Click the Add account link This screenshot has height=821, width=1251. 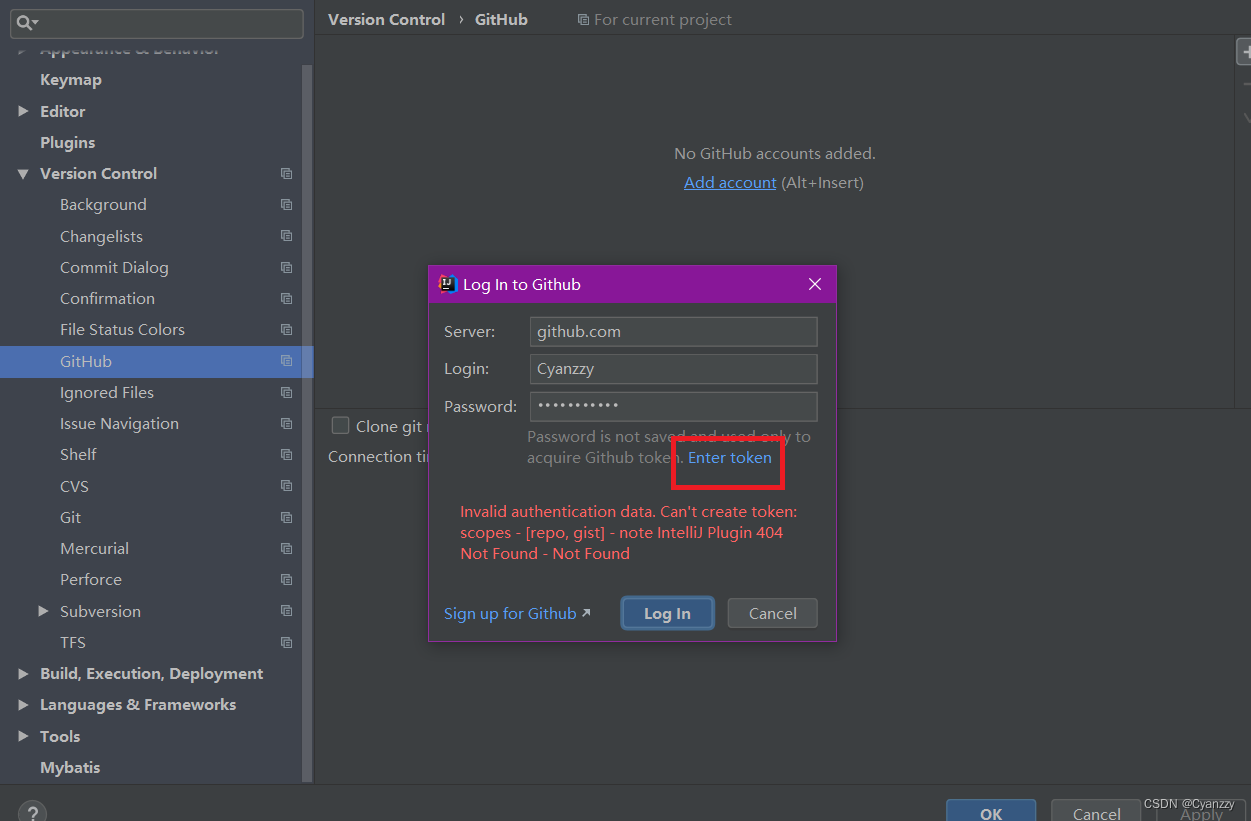click(730, 182)
